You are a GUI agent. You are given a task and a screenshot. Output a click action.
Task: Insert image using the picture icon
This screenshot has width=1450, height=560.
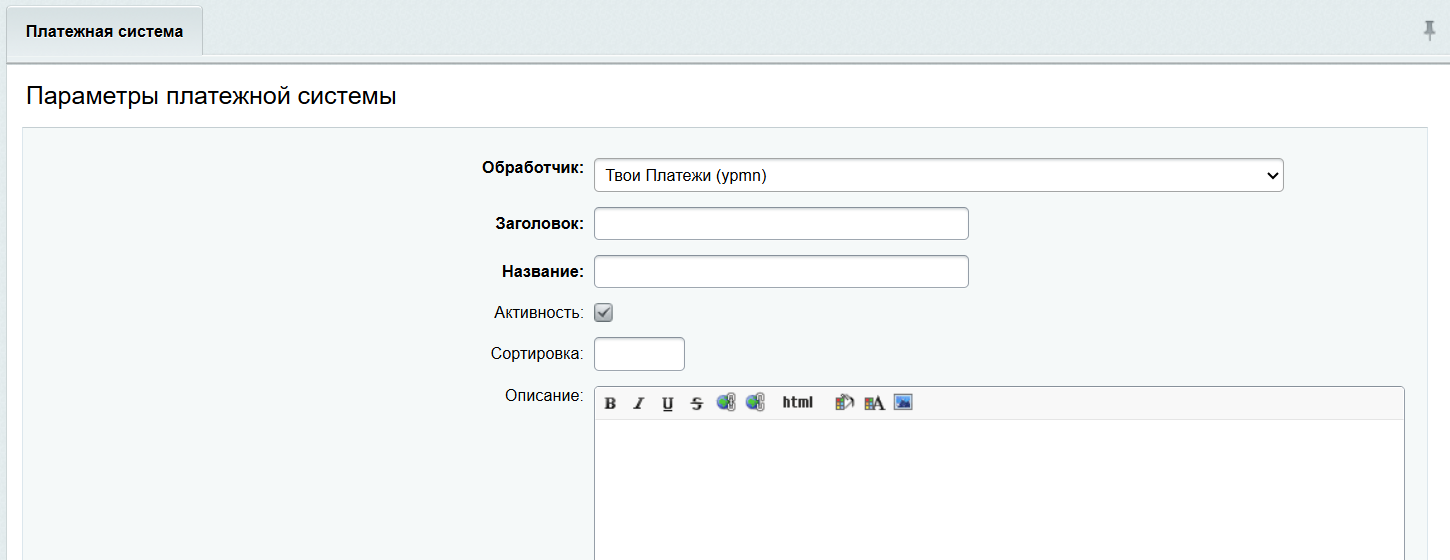903,402
